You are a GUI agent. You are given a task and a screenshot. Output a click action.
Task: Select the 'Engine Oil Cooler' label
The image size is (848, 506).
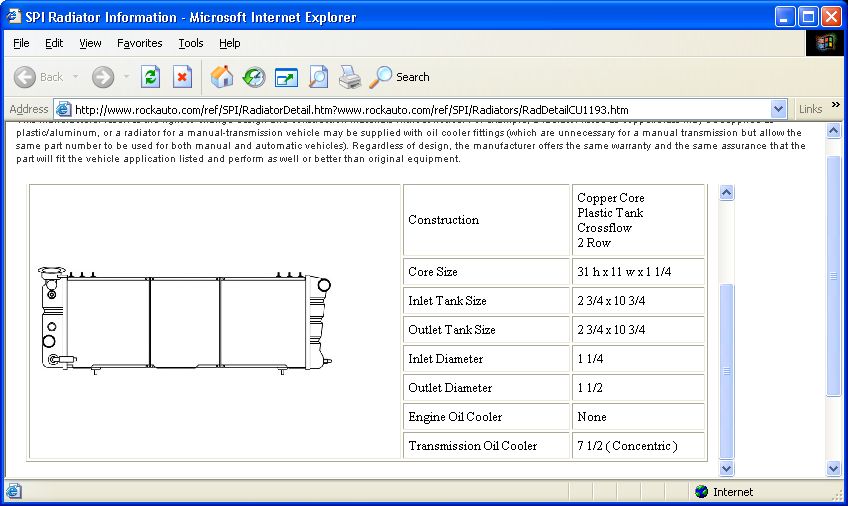pos(455,417)
